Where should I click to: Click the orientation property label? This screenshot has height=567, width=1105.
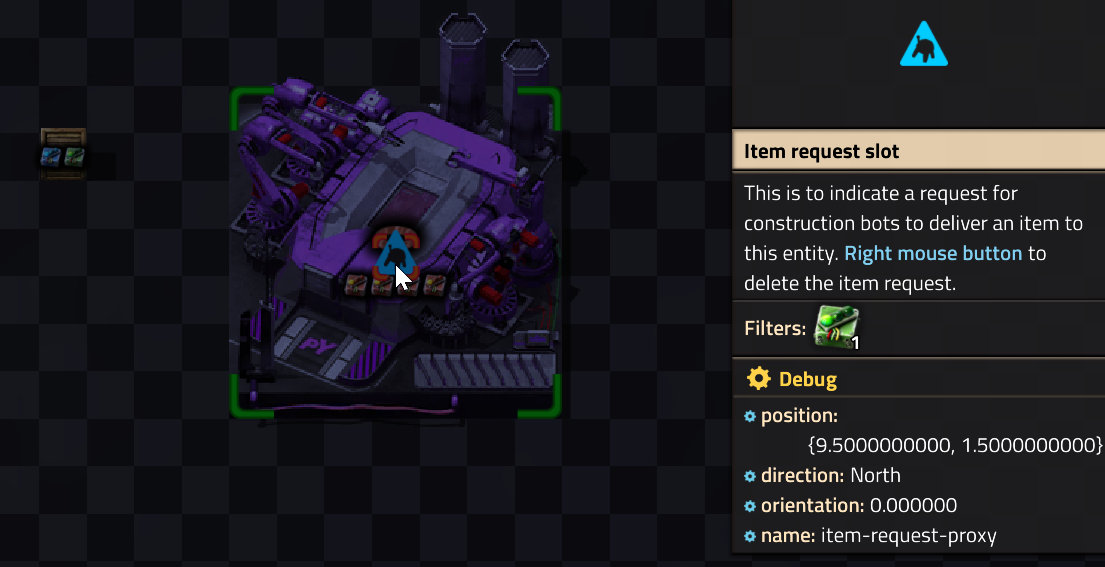pyautogui.click(x=813, y=506)
